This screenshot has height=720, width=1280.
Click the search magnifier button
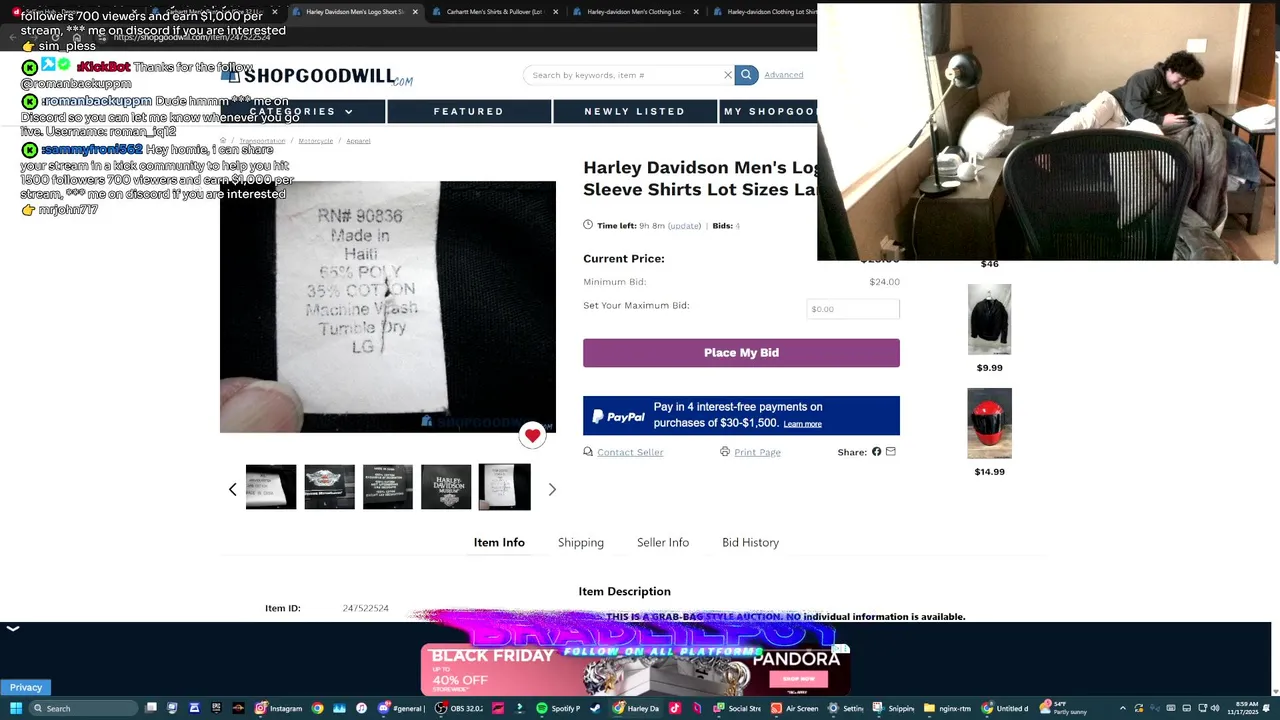tap(746, 75)
